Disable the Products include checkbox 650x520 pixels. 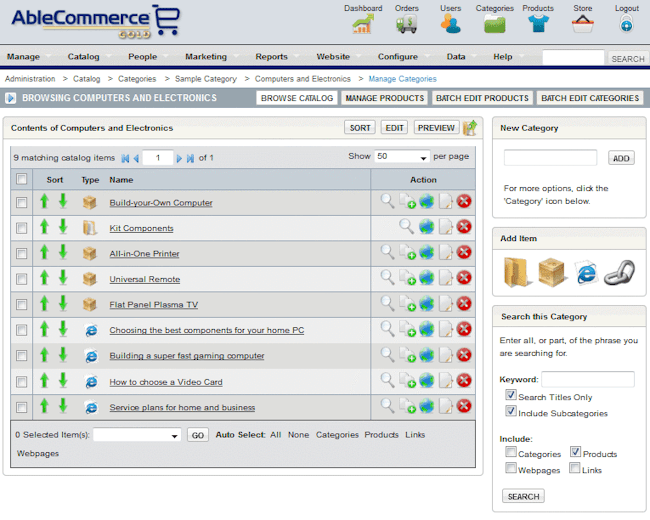[x=575, y=452]
